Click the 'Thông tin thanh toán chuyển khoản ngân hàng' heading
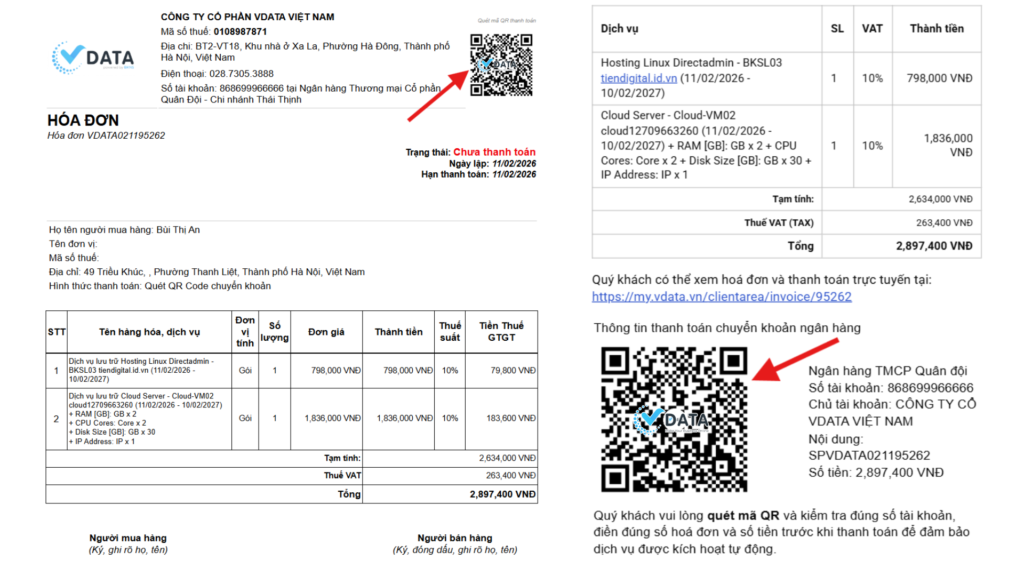The width and height of the screenshot is (1024, 576). point(727,327)
